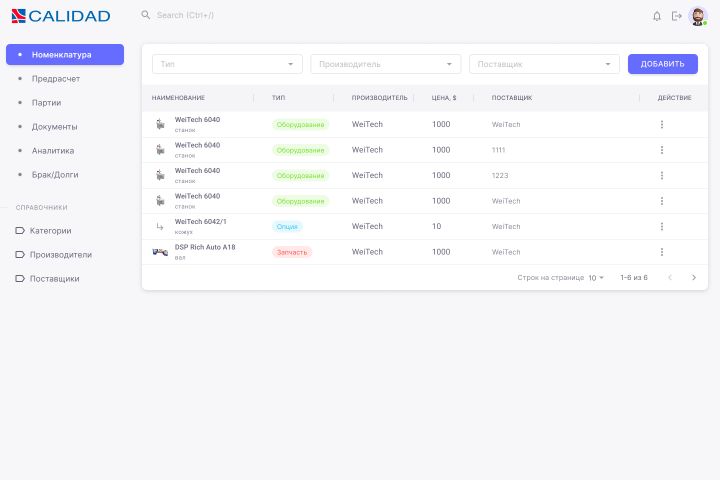
Task: Click the Опция type badge
Action: tap(287, 226)
